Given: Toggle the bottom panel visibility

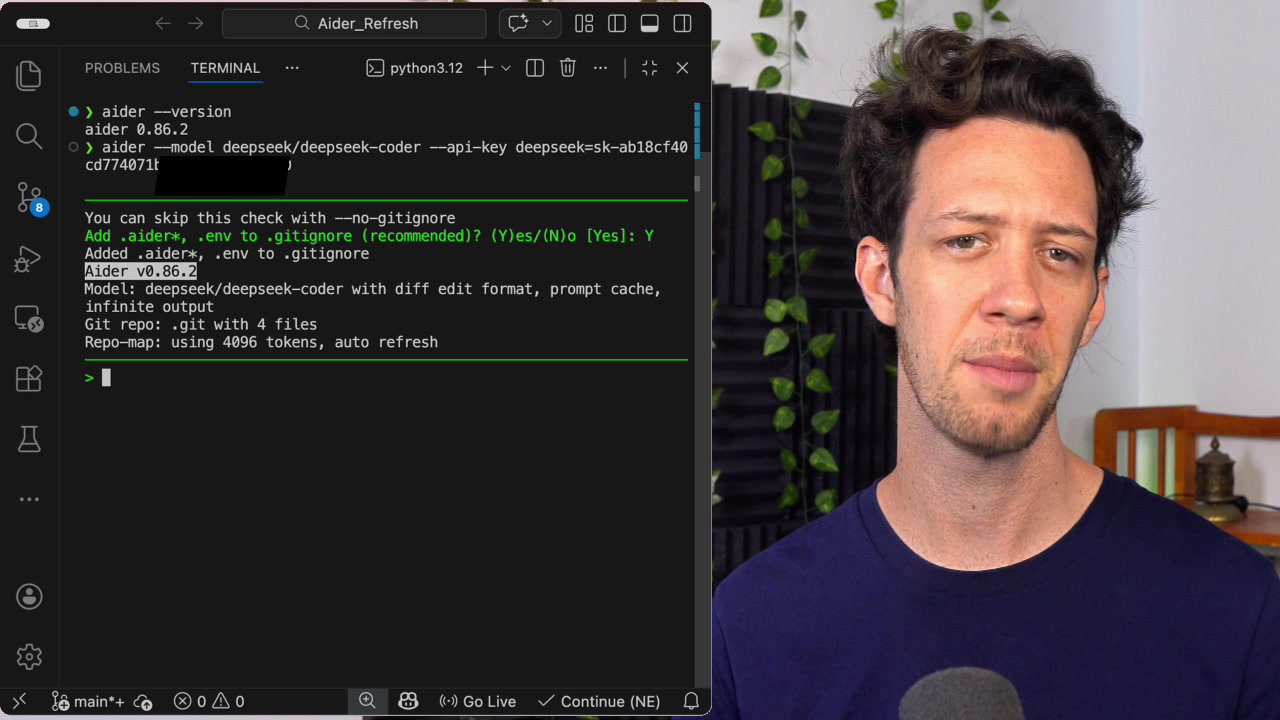Looking at the screenshot, I should 650,23.
